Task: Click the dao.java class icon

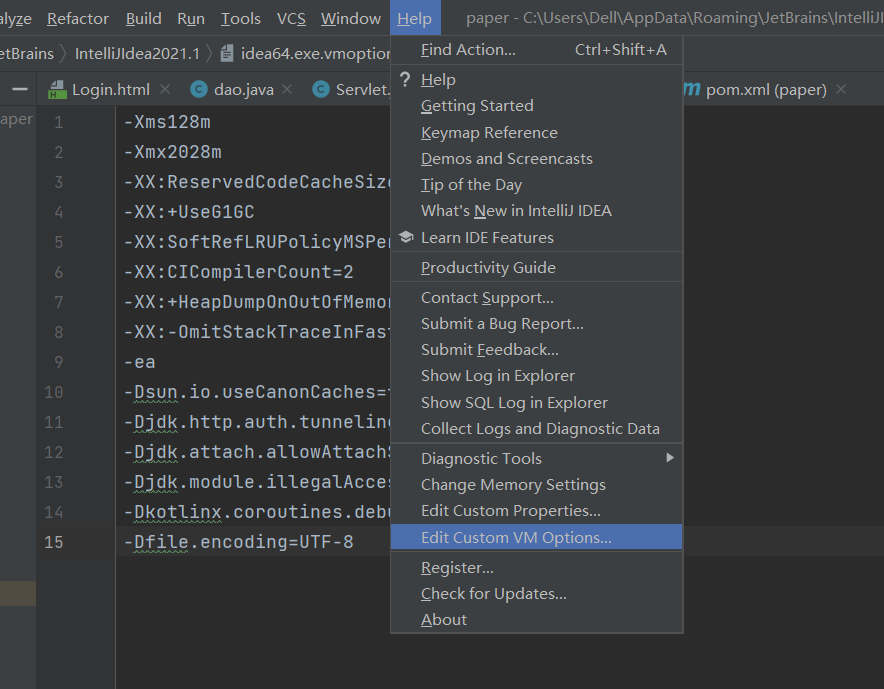Action: [x=199, y=89]
